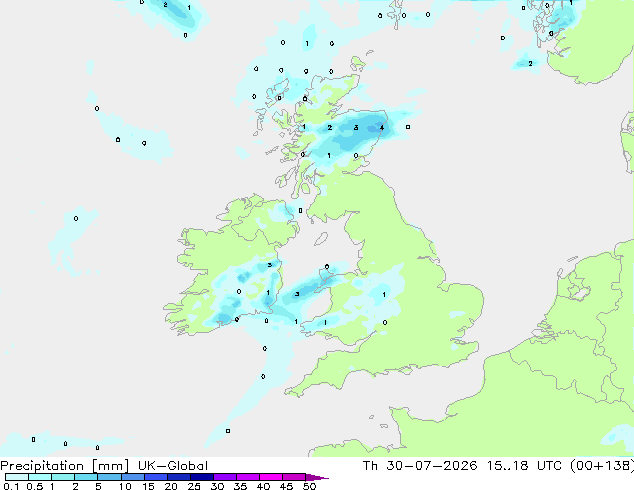
Task: Click the "15" legend scale label
Action: pyautogui.click(x=148, y=486)
